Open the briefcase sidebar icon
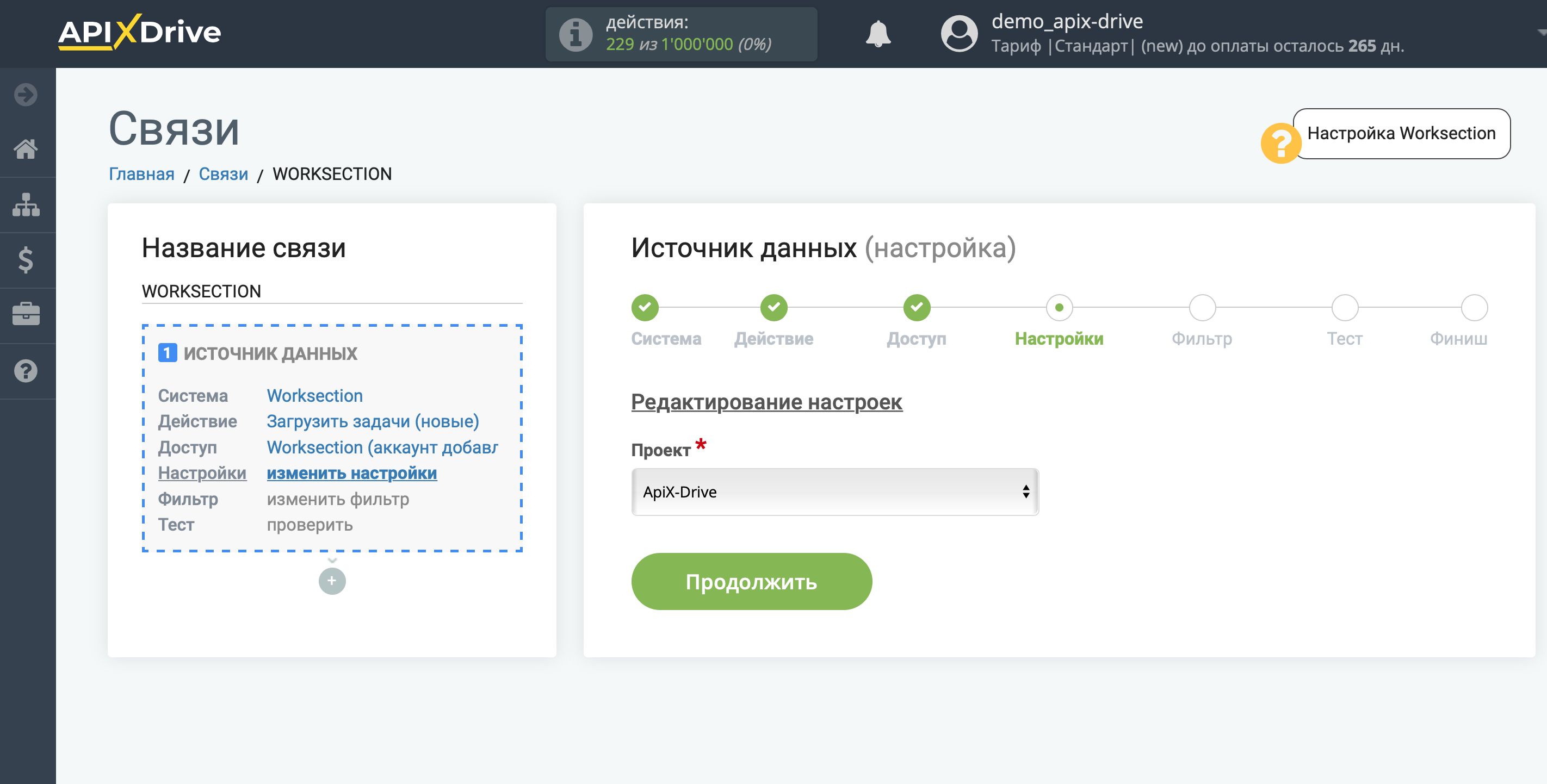Screen dimensions: 1547x784 click(x=26, y=315)
